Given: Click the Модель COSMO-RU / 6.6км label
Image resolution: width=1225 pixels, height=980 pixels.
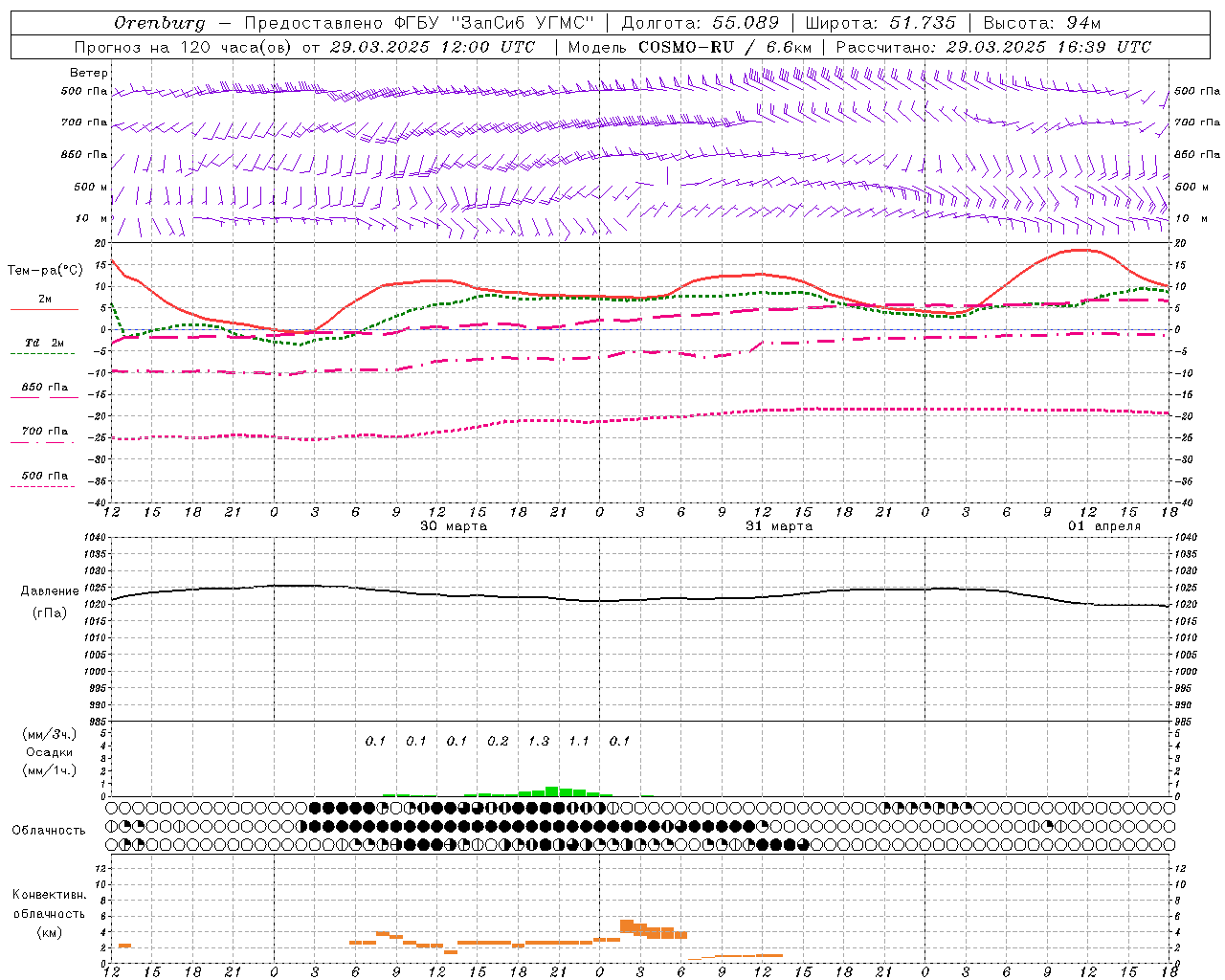Looking at the screenshot, I should (689, 47).
